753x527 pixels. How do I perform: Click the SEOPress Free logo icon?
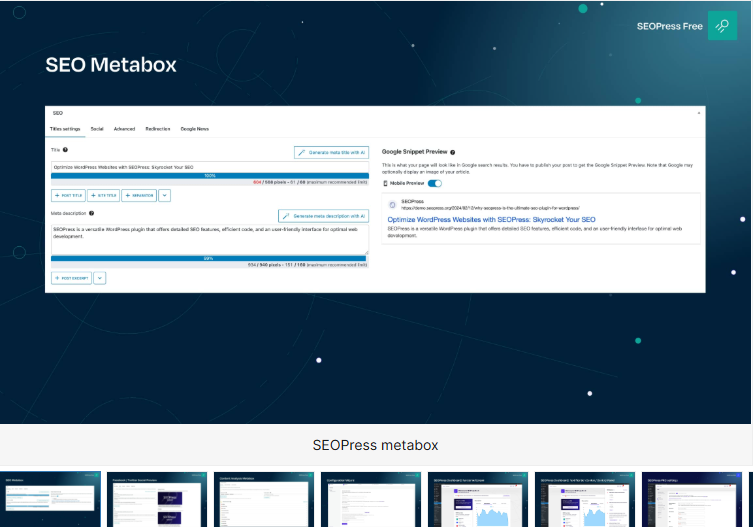[722, 26]
